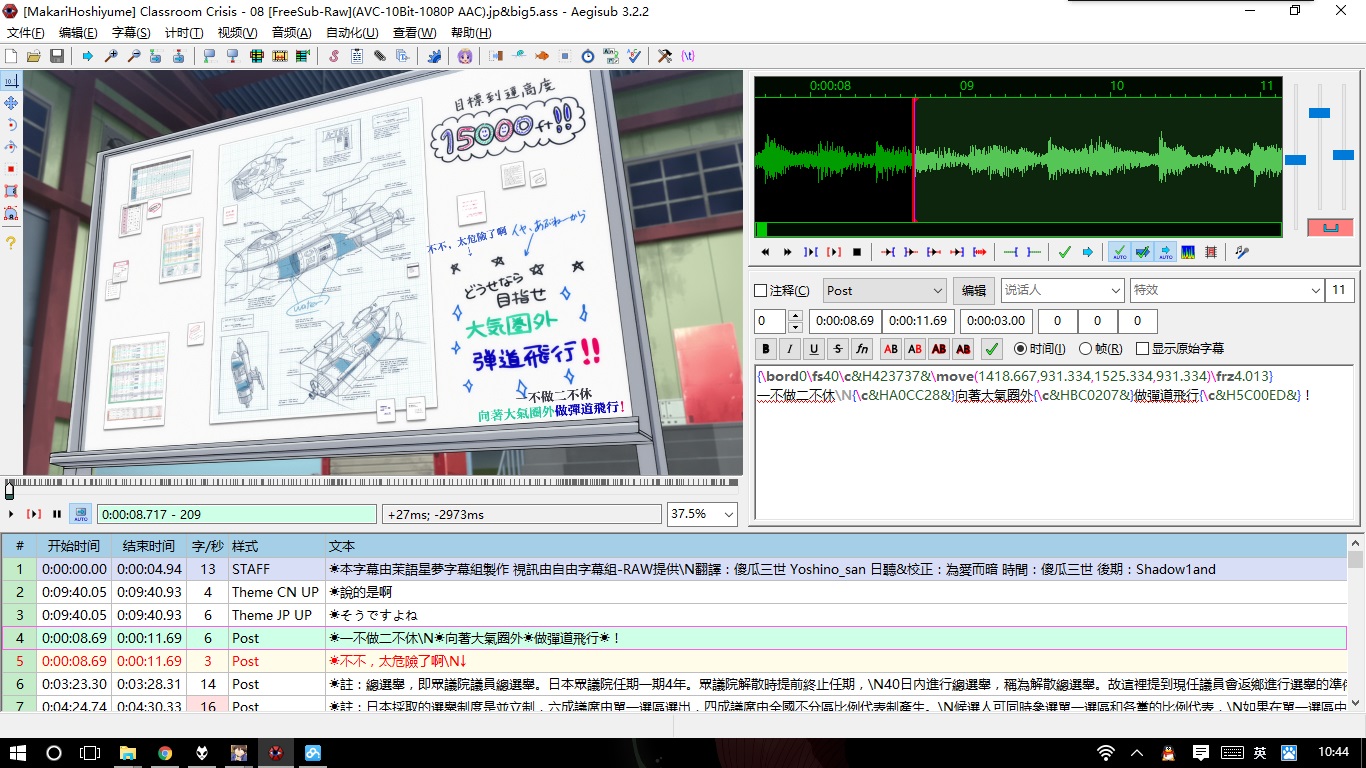The height and width of the screenshot is (768, 1366).
Task: Toggle karaoke mode microphone icon
Action: (x=1242, y=252)
